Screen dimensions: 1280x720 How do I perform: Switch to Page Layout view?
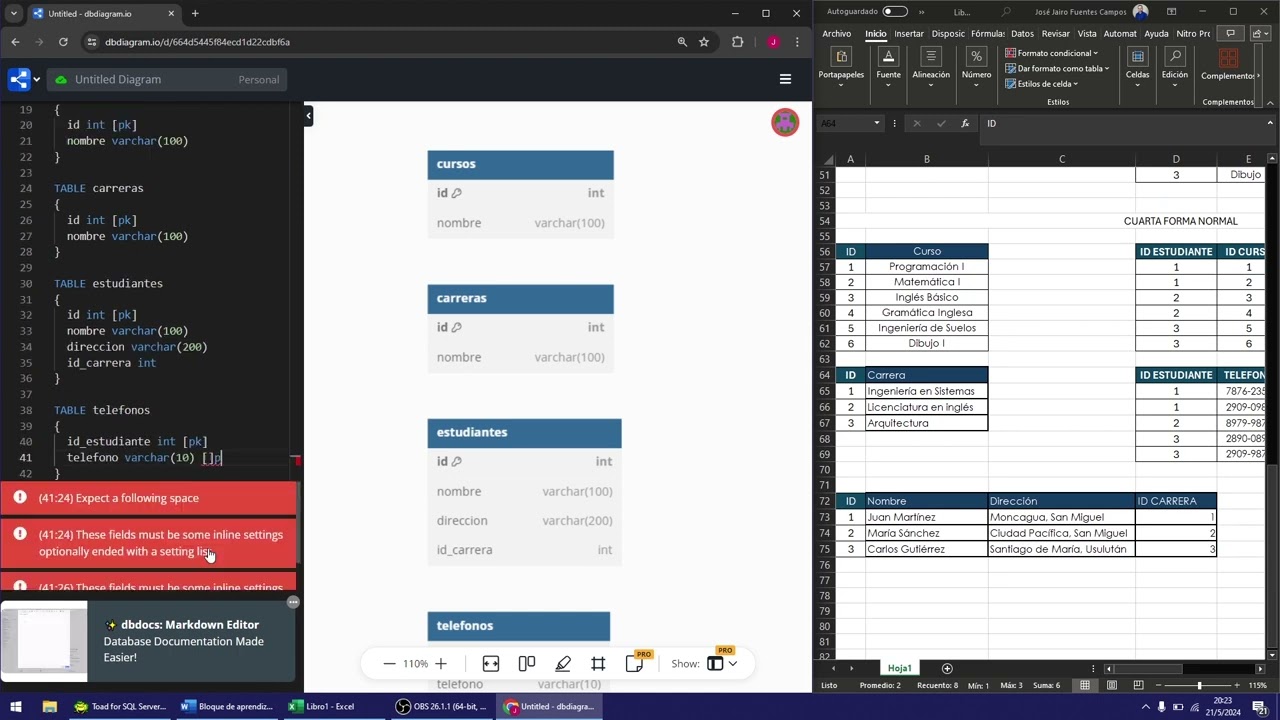click(1112, 685)
